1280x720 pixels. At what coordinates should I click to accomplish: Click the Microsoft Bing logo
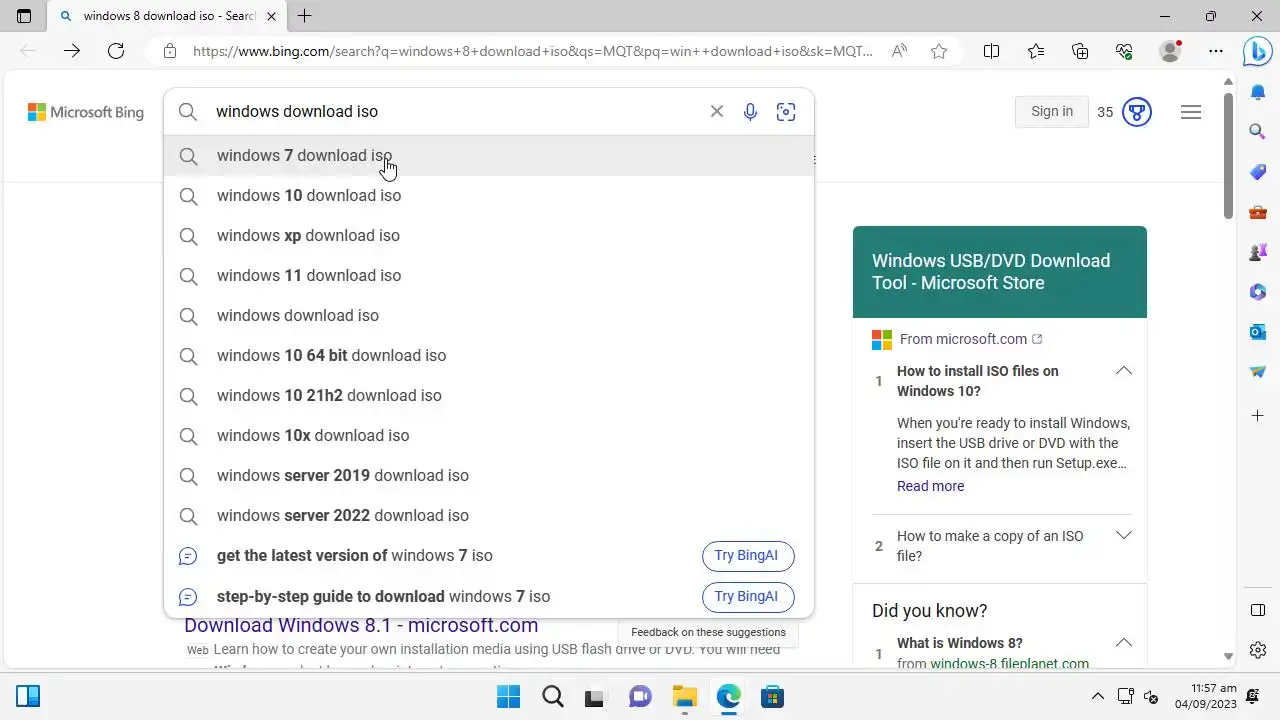pyautogui.click(x=86, y=112)
